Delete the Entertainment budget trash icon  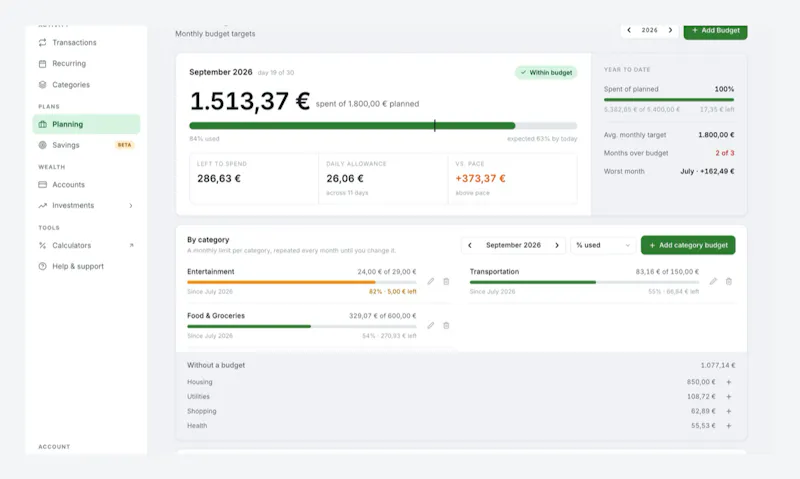pos(446,281)
